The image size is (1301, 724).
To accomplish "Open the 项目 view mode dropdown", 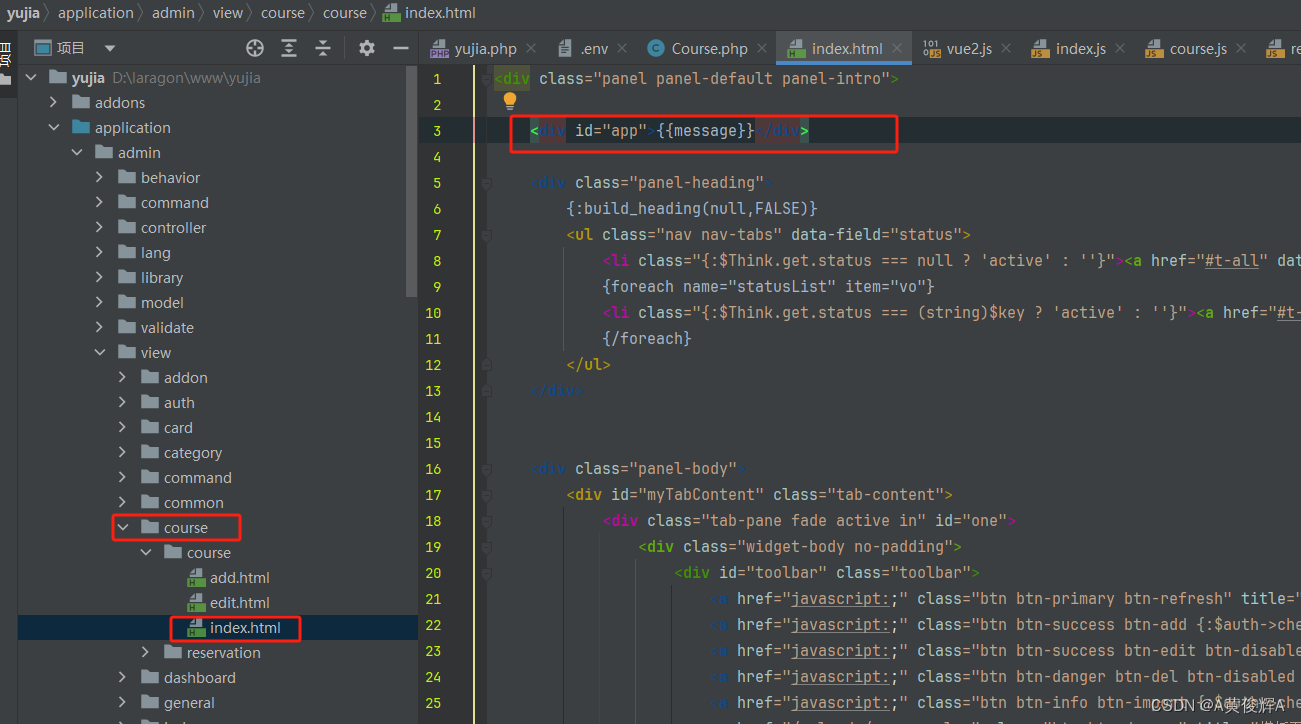I will click(110, 47).
